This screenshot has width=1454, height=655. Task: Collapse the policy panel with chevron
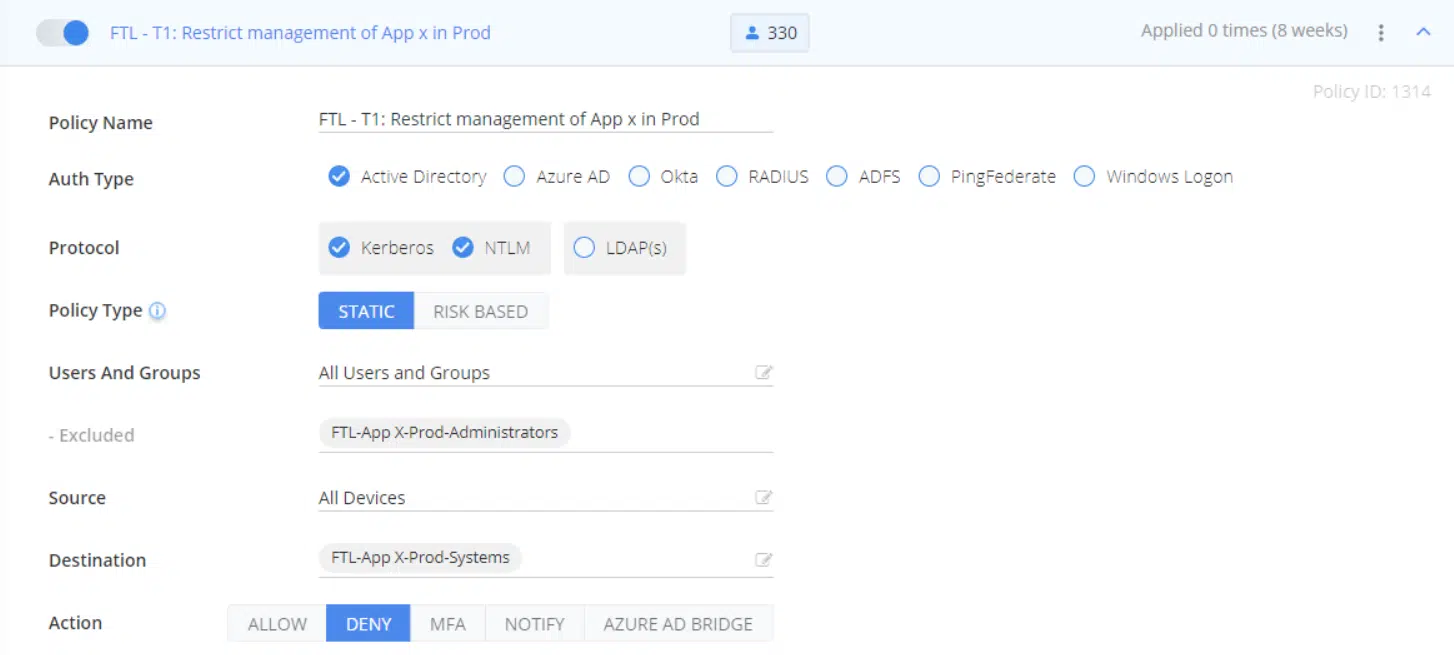(1424, 32)
